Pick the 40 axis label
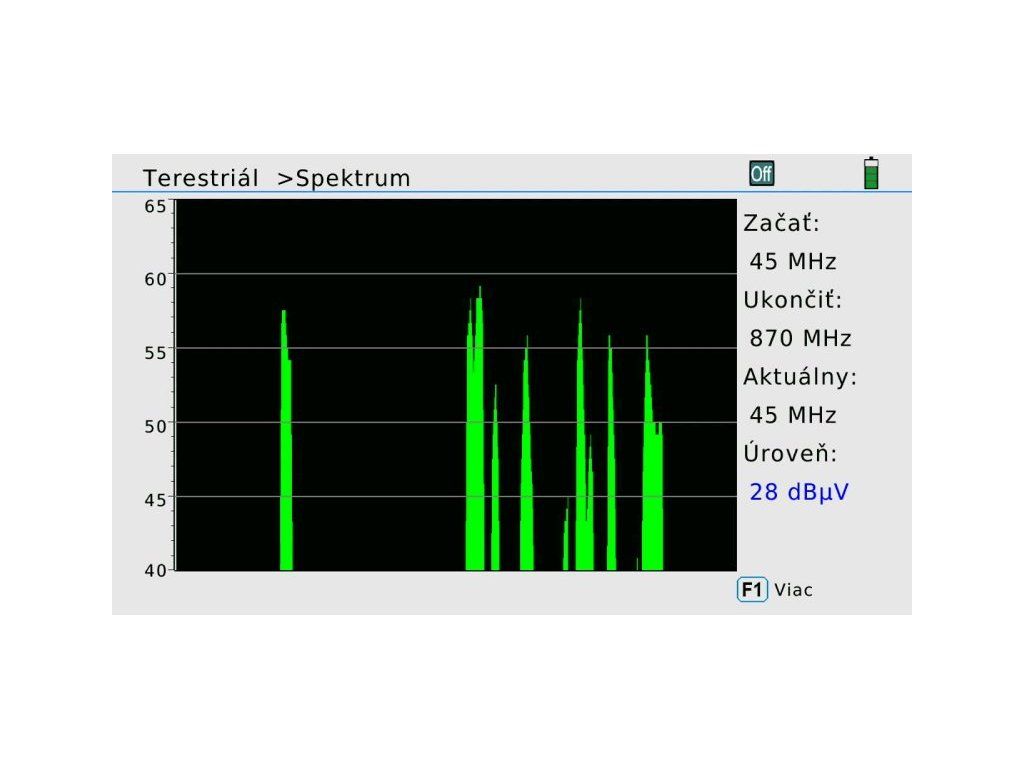This screenshot has width=1024, height=768. click(x=155, y=571)
